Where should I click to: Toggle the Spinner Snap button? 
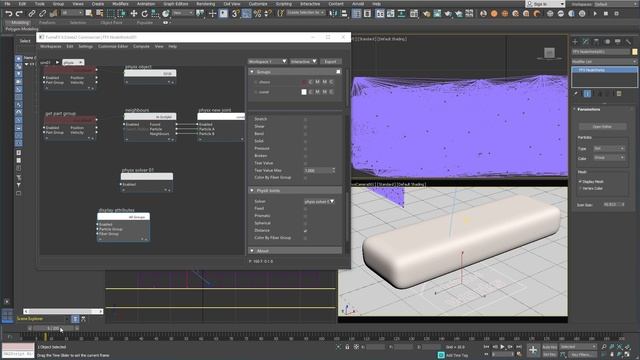[x=268, y=14]
